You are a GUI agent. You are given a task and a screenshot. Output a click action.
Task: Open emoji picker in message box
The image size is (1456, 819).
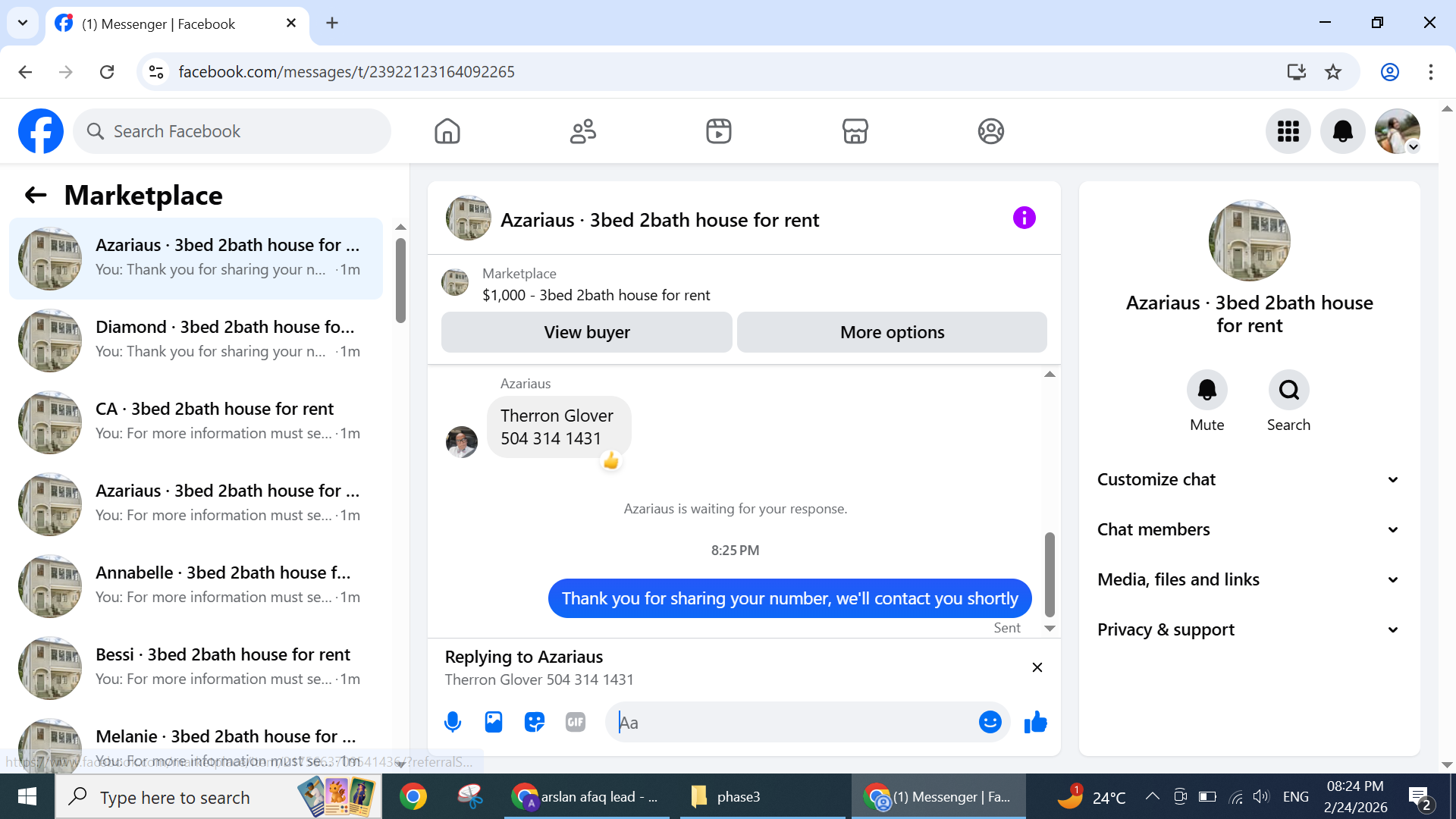(990, 722)
